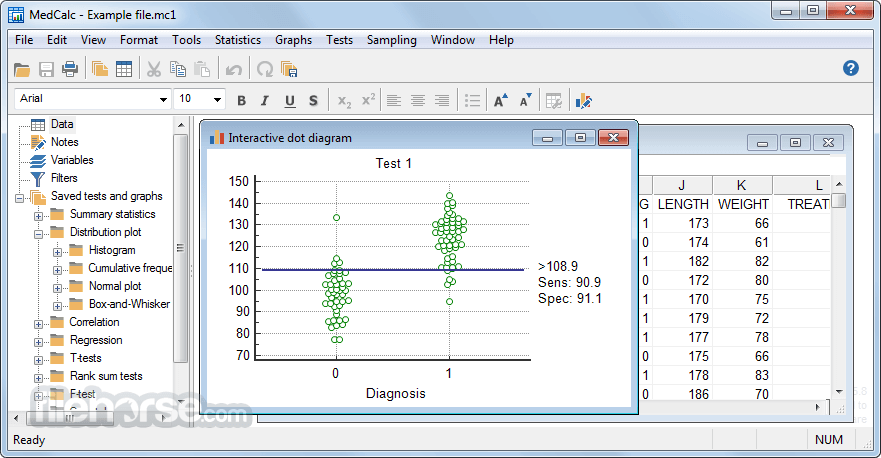Expand the Correlation folder
The width and height of the screenshot is (881, 458).
coord(38,324)
